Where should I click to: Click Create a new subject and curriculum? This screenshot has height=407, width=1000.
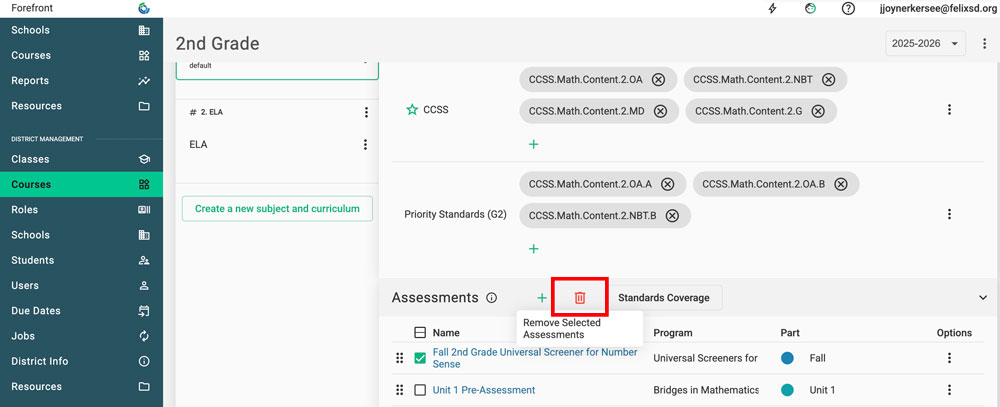[x=277, y=209]
